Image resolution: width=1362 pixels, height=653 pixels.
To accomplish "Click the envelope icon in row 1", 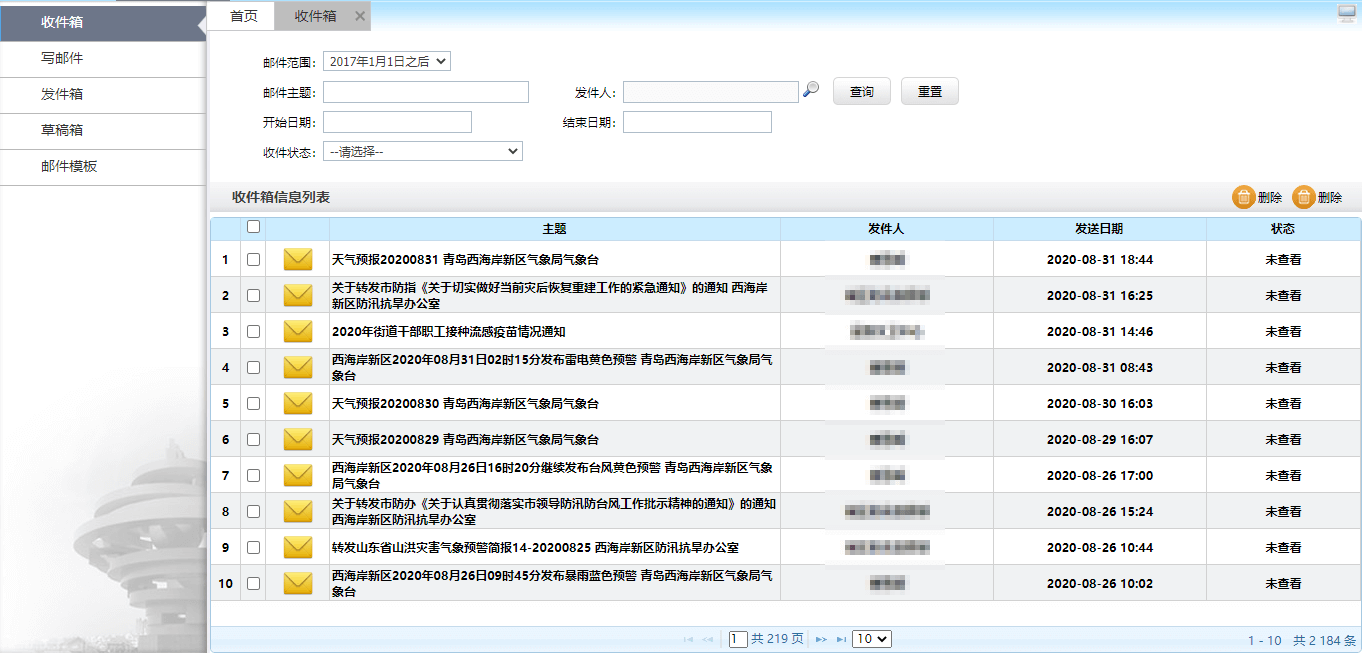I will pyautogui.click(x=298, y=260).
